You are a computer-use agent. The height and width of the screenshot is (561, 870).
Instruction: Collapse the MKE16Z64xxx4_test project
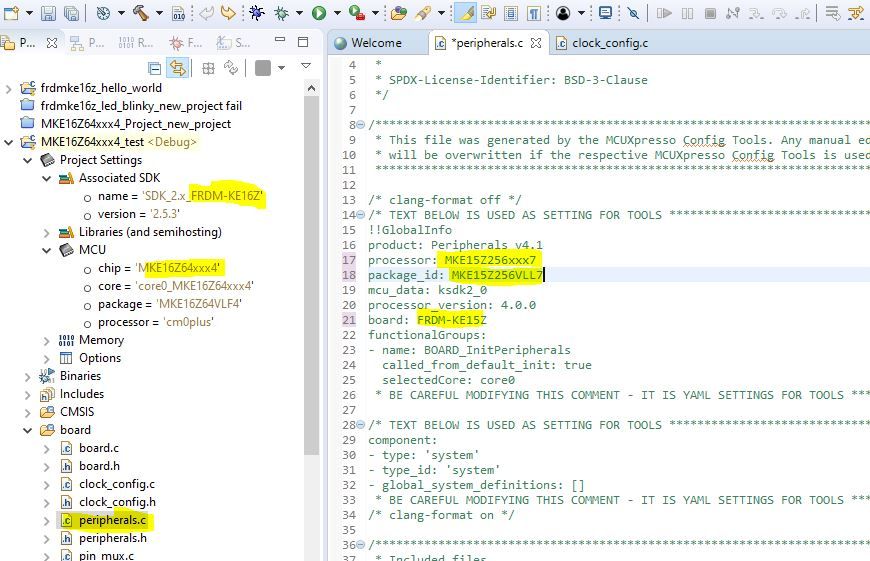8,143
